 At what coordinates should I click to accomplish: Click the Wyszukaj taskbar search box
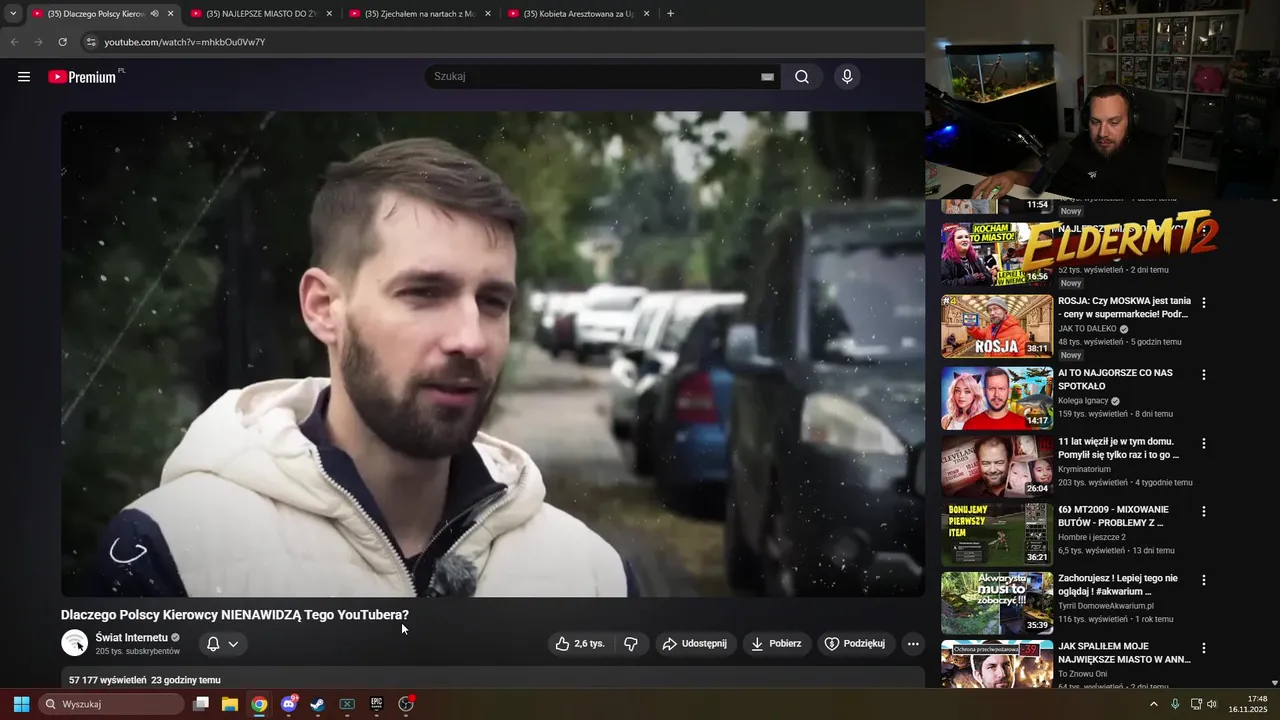point(112,704)
